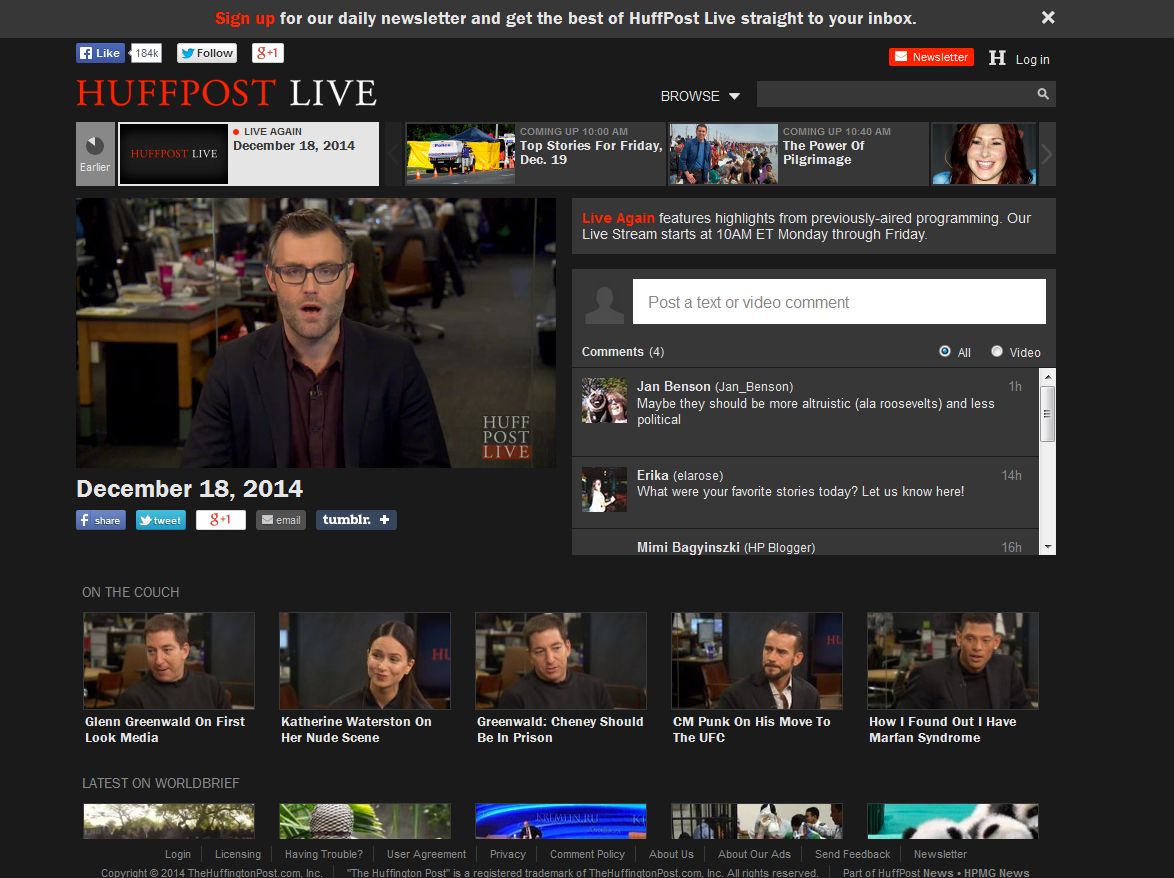Open the red-haired woman segment thumbnail
The width and height of the screenshot is (1174, 878).
click(984, 153)
